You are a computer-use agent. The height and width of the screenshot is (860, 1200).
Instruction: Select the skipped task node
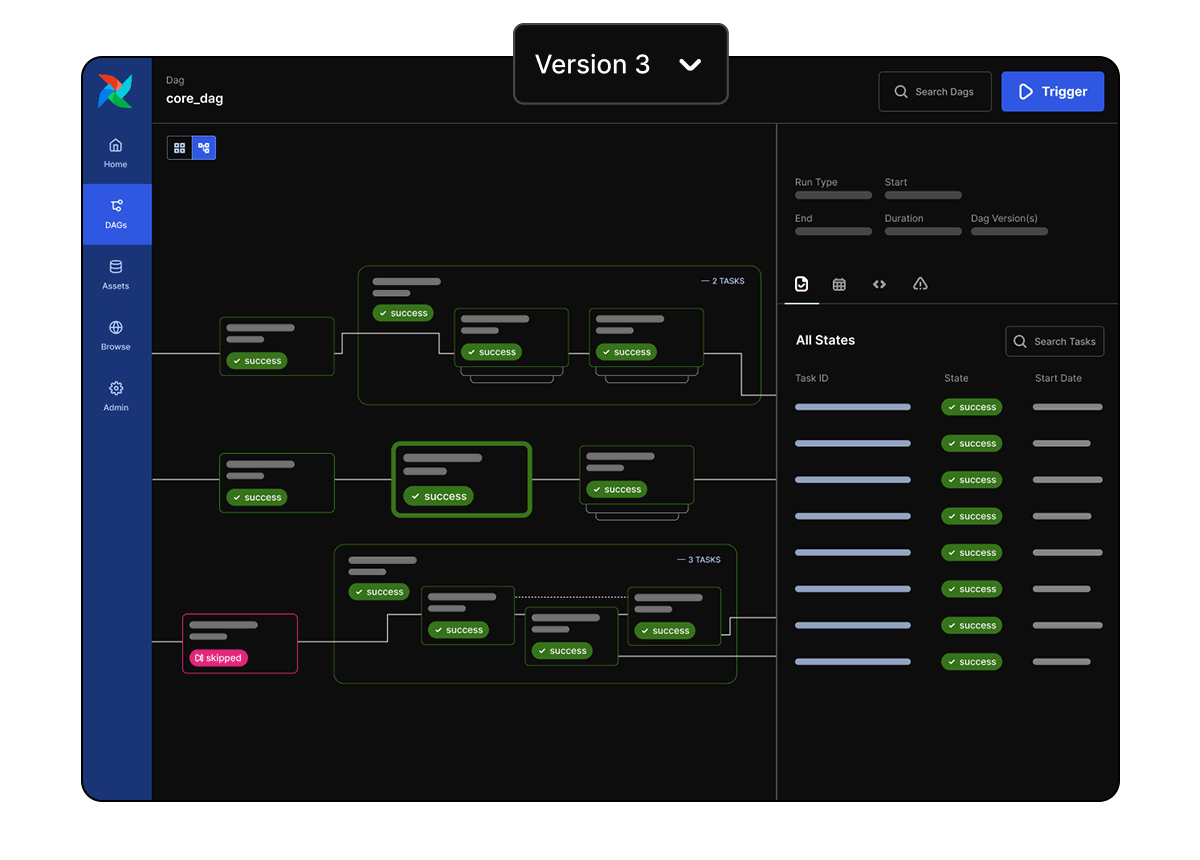(240, 643)
